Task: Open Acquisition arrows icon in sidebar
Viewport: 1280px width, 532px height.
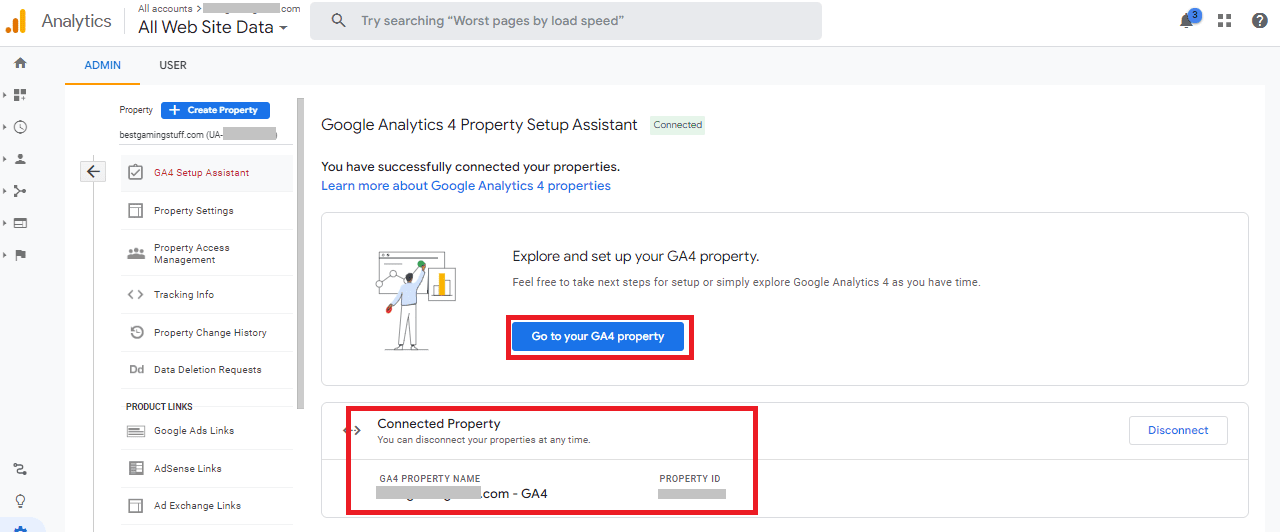Action: coord(20,191)
